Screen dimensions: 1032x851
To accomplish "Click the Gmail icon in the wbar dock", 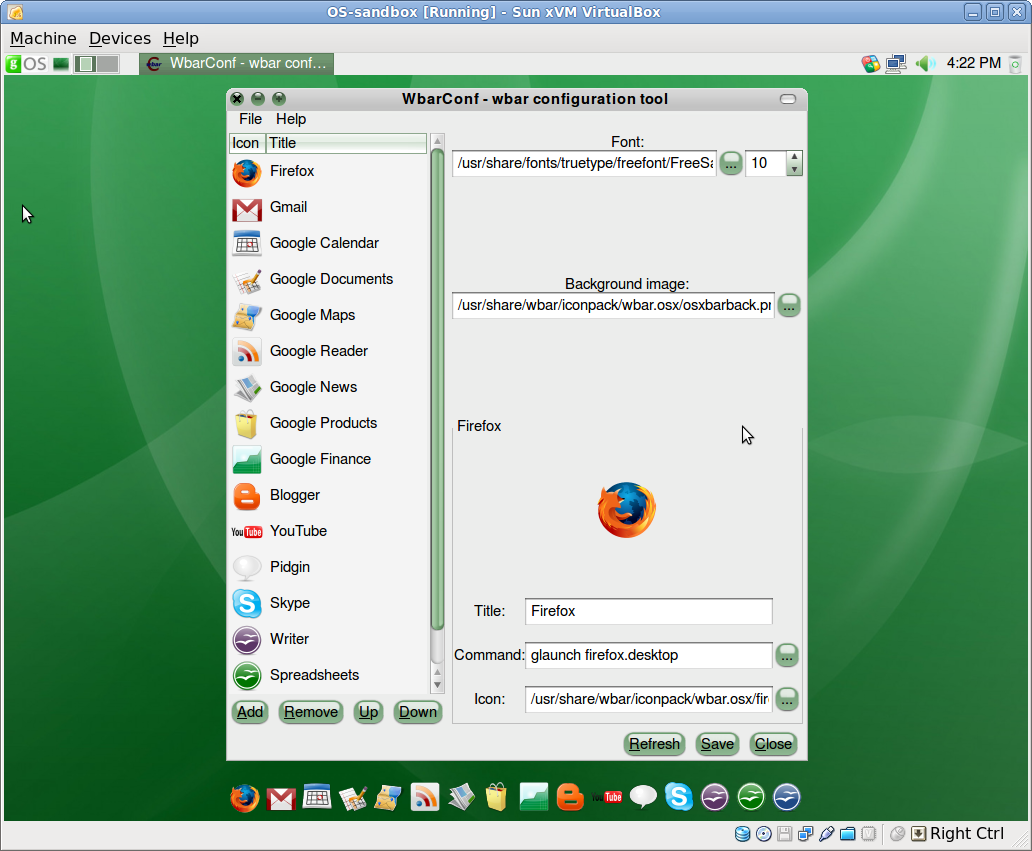I will [x=281, y=798].
